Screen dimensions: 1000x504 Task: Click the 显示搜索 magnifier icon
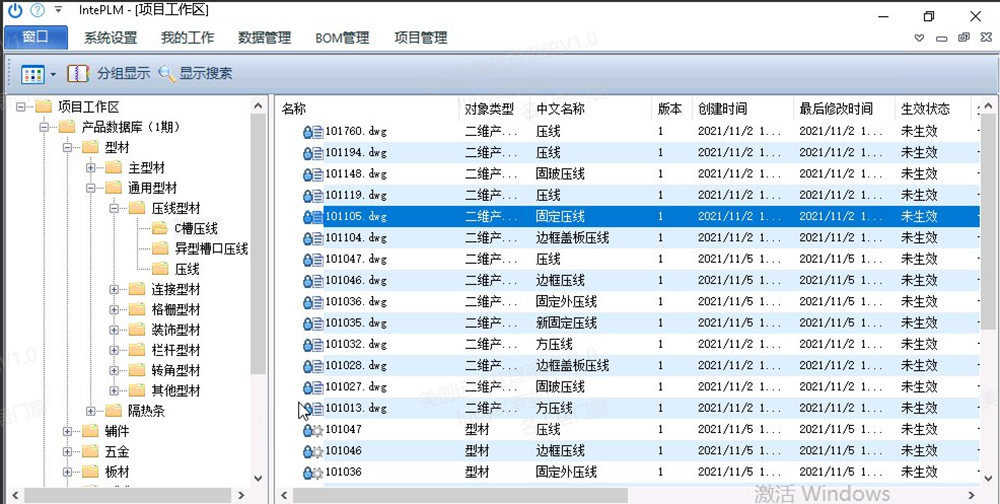click(x=167, y=73)
